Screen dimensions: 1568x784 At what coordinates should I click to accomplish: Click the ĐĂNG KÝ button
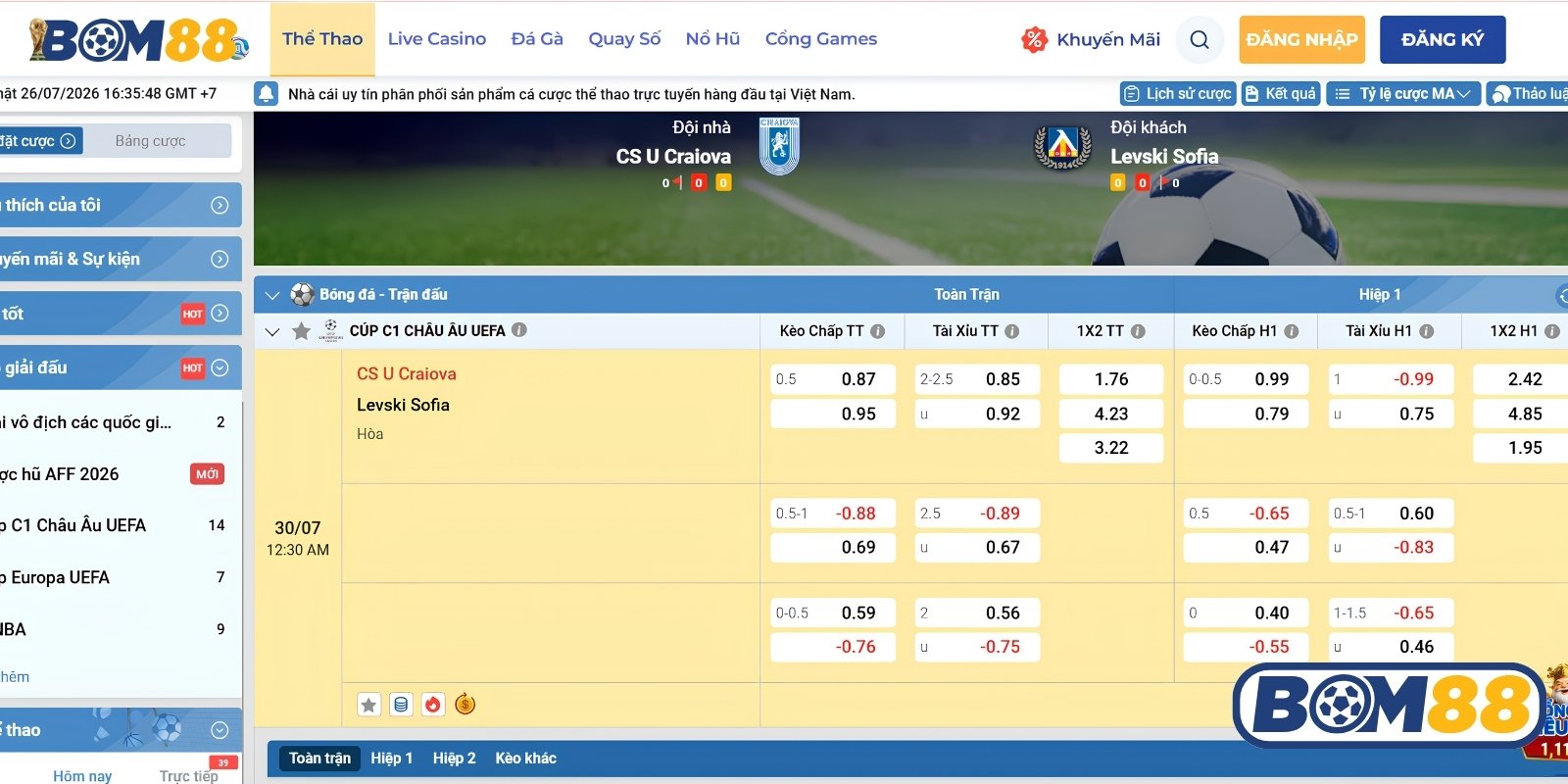(1443, 40)
